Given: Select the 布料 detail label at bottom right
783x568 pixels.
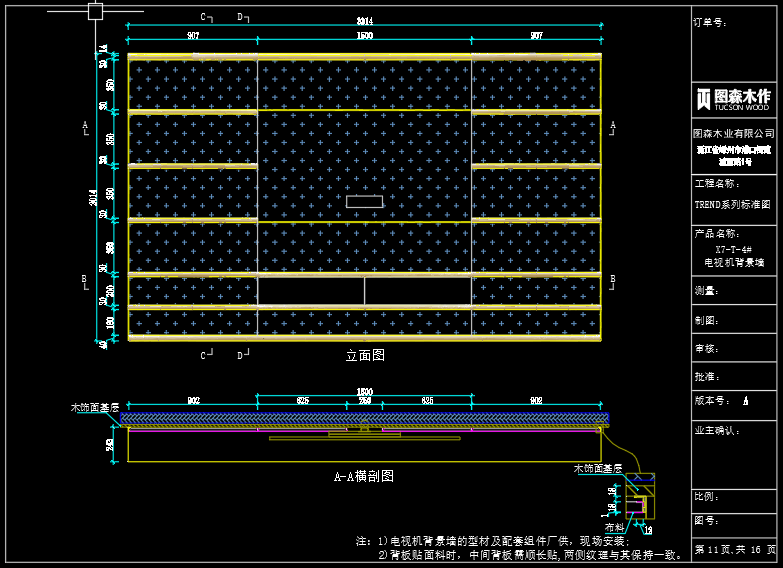Looking at the screenshot, I should point(613,525).
